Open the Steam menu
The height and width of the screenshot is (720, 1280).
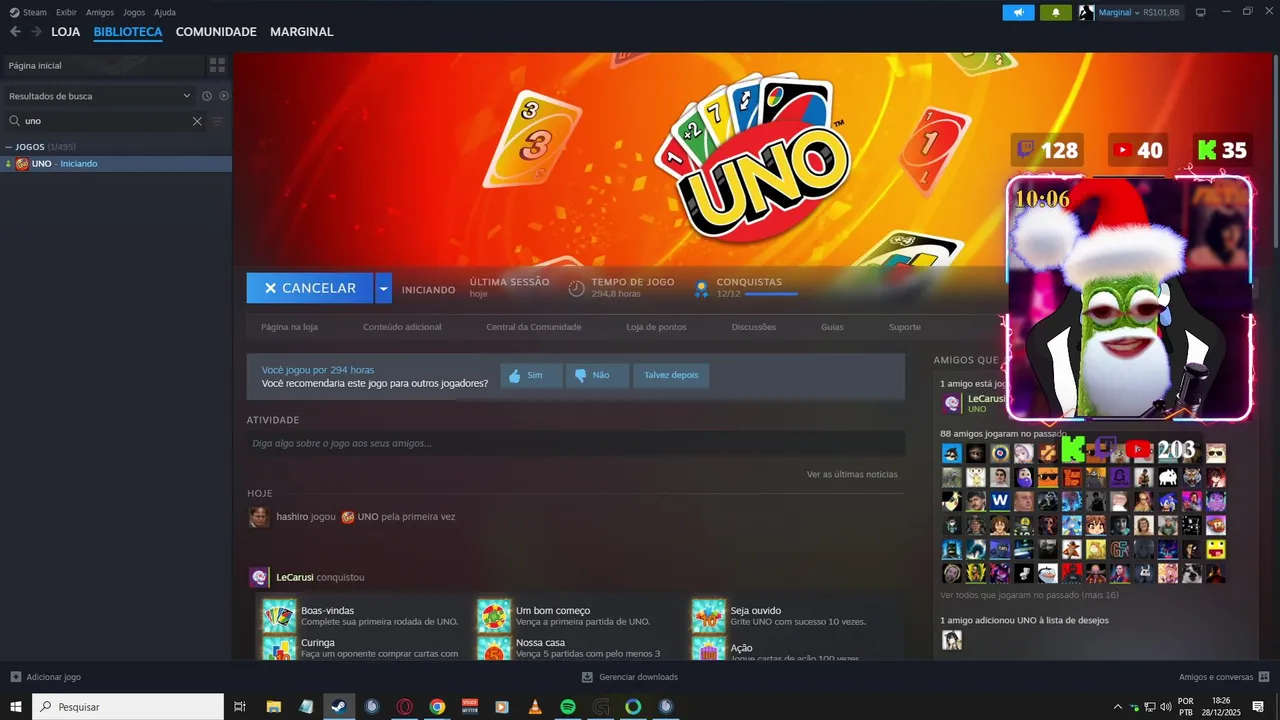(29, 13)
